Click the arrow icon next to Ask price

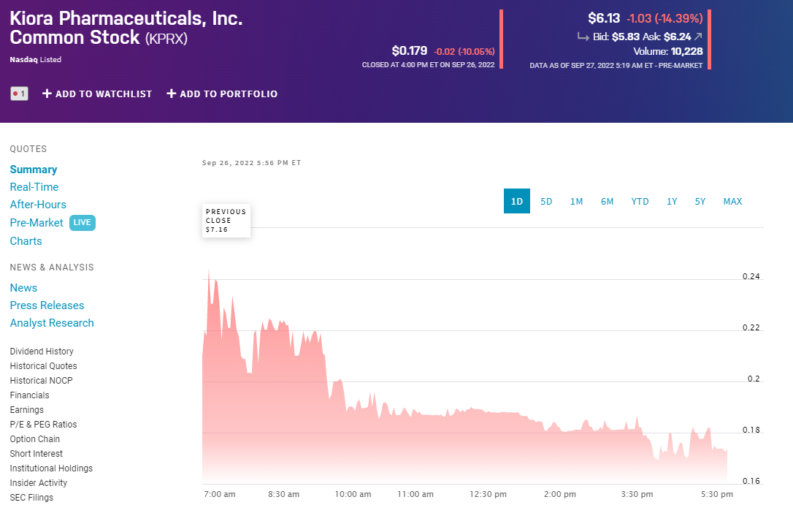(697, 37)
